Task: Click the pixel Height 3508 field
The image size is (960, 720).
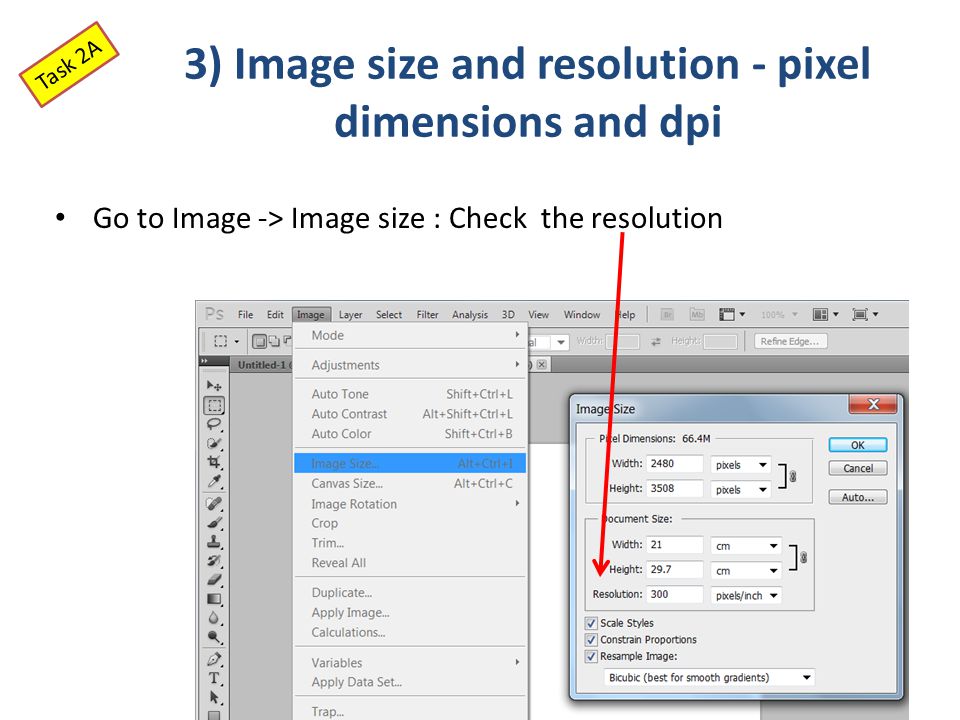Action: [674, 489]
